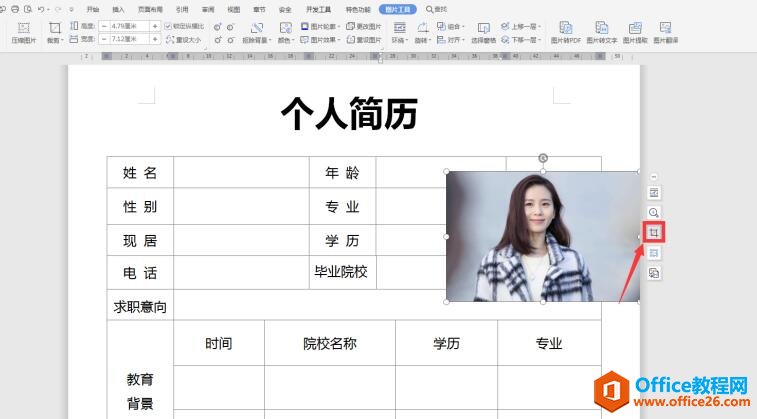Open the 插入 Insert tab
The image size is (757, 419).
[x=118, y=9]
